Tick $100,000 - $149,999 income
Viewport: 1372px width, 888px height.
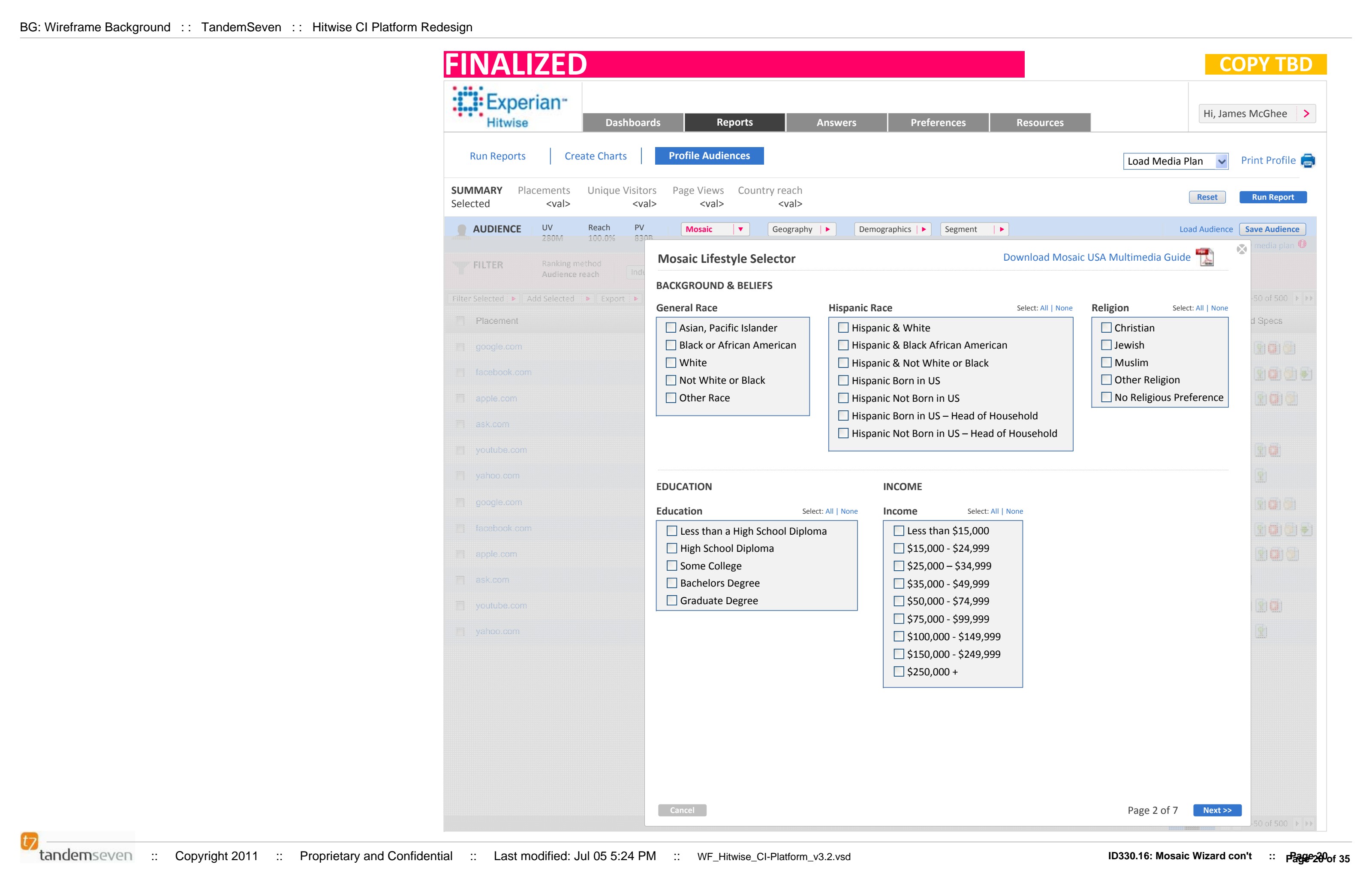tap(899, 637)
